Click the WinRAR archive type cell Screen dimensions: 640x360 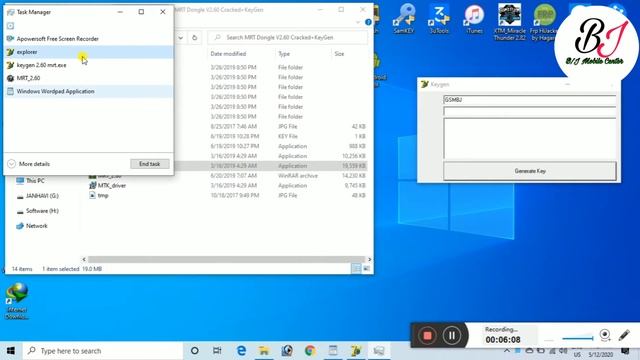[x=298, y=176]
